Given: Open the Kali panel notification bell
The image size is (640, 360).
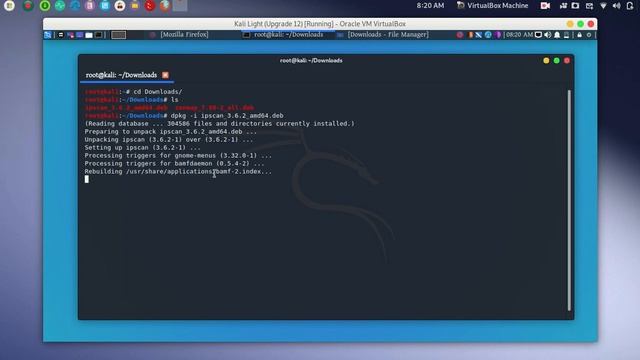Looking at the screenshot, I should click(x=557, y=35).
